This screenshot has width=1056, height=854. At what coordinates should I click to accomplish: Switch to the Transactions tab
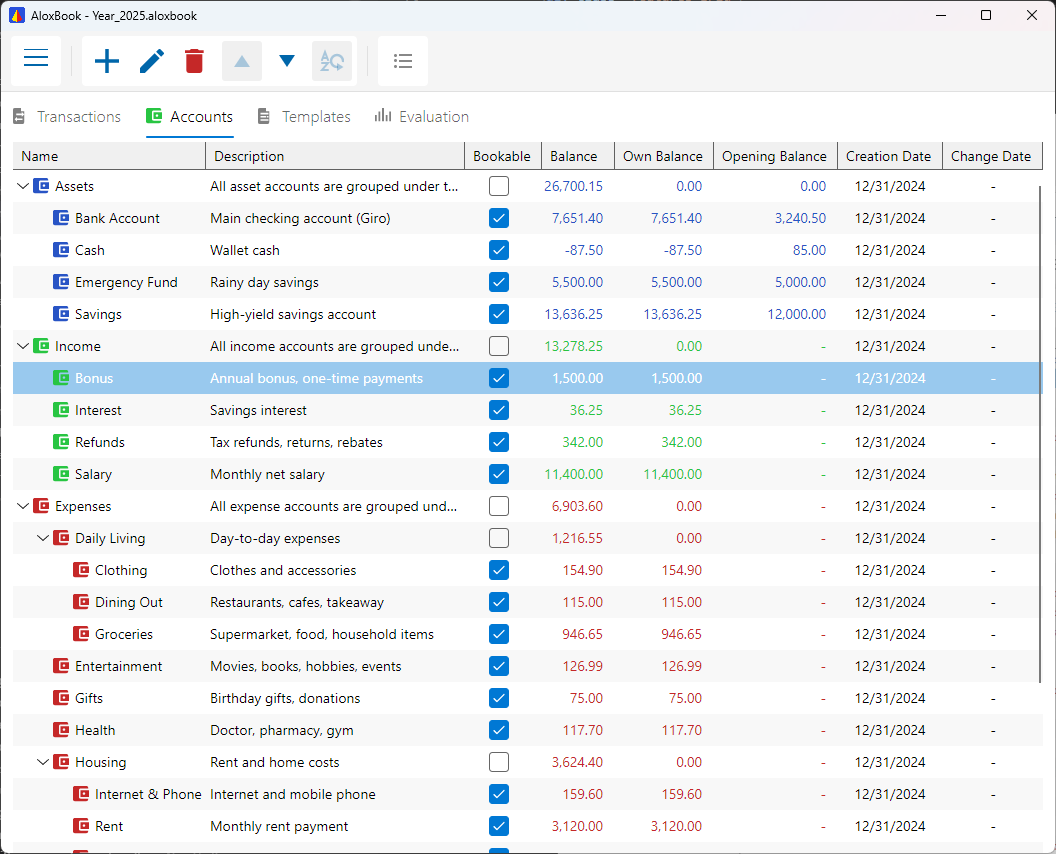click(67, 117)
